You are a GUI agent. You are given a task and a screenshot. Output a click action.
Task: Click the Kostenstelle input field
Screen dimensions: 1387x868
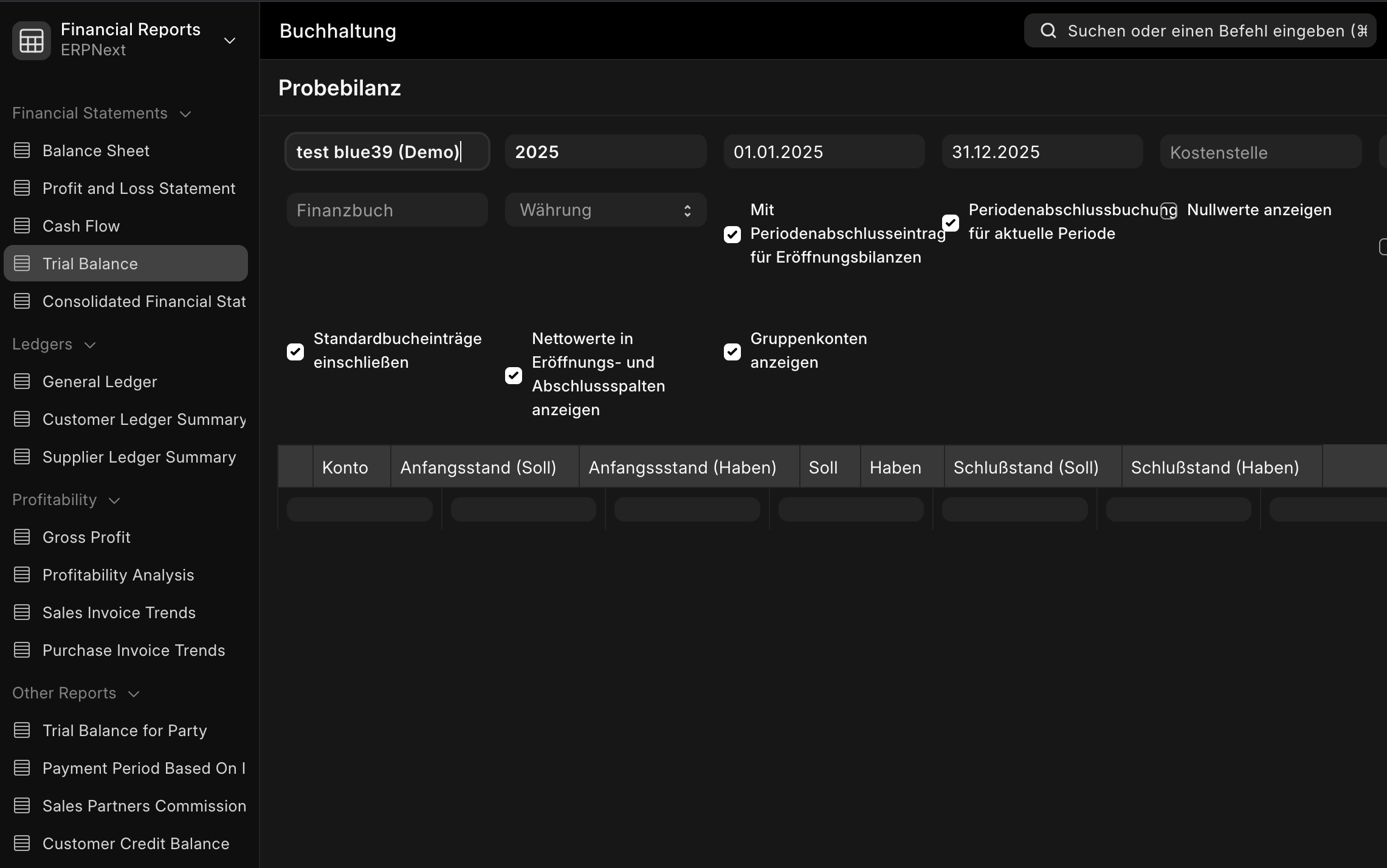[1260, 152]
